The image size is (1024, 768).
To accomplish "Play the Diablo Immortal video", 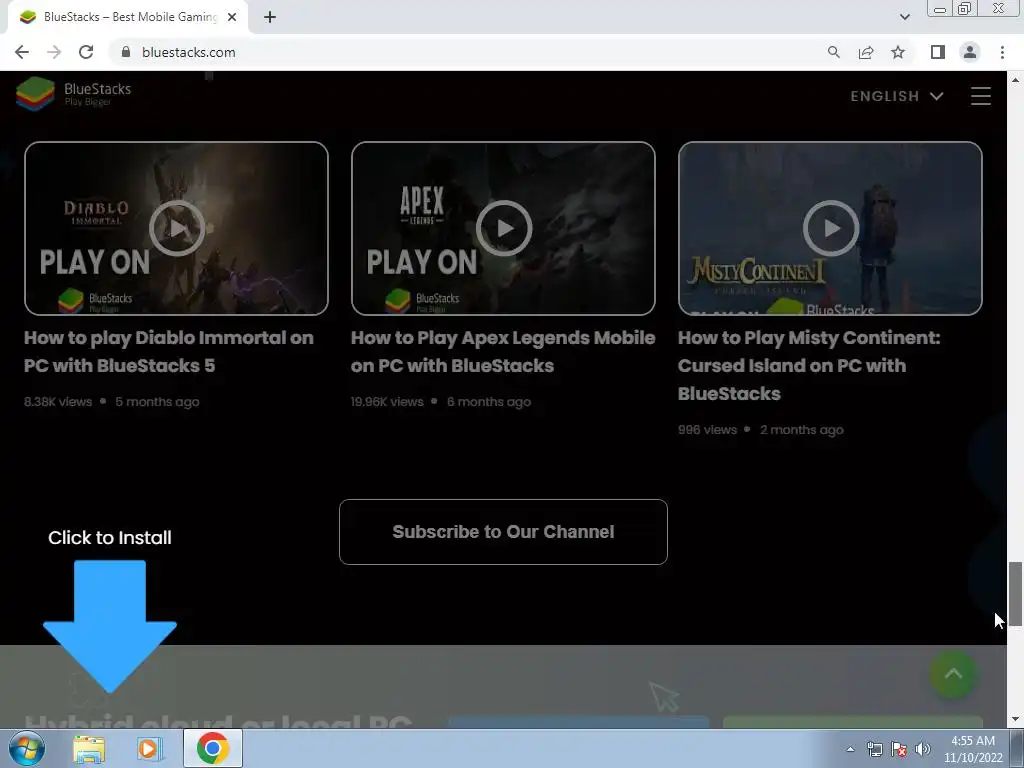I will click(176, 228).
